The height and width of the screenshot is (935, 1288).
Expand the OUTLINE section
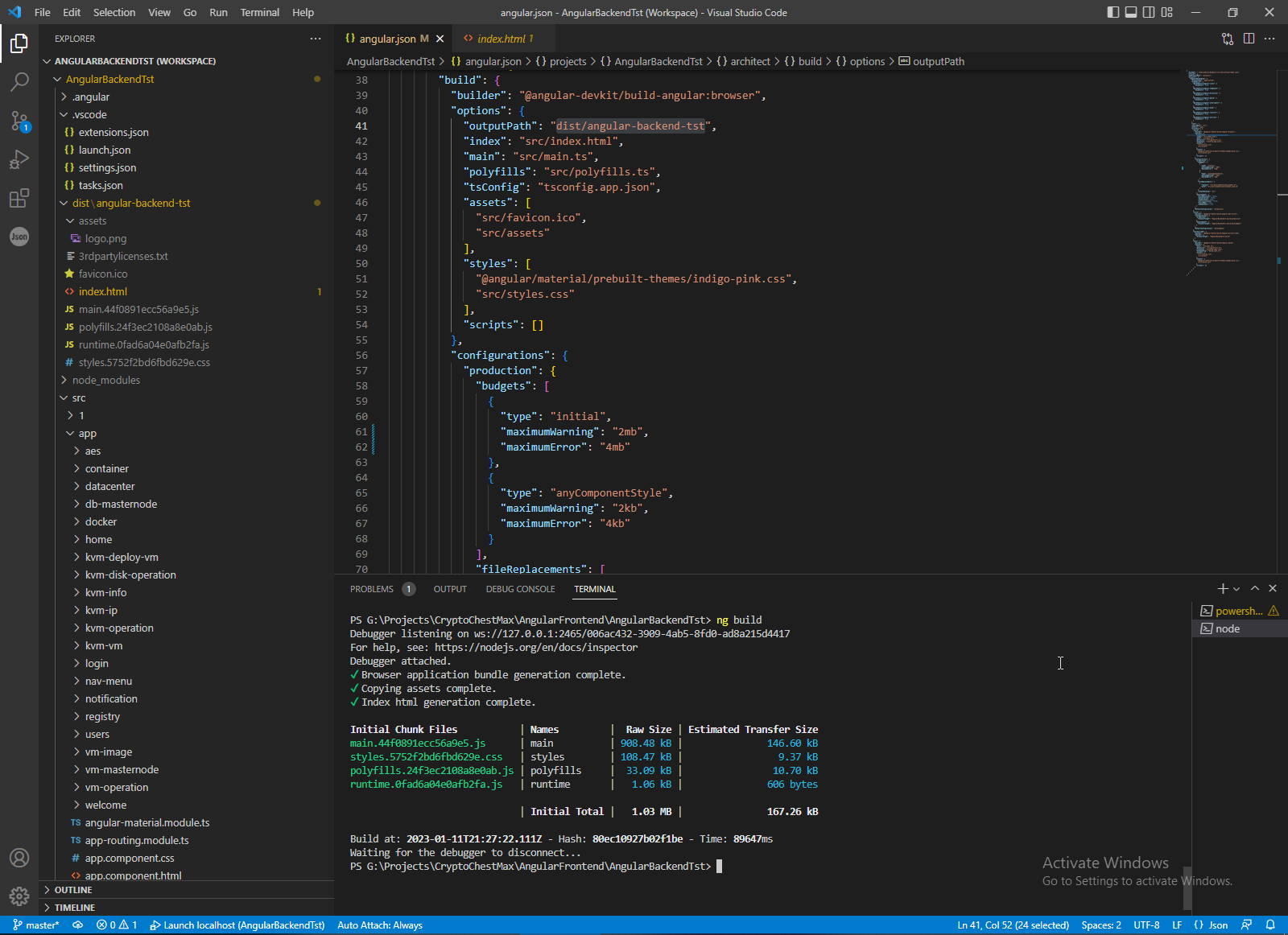tap(73, 890)
